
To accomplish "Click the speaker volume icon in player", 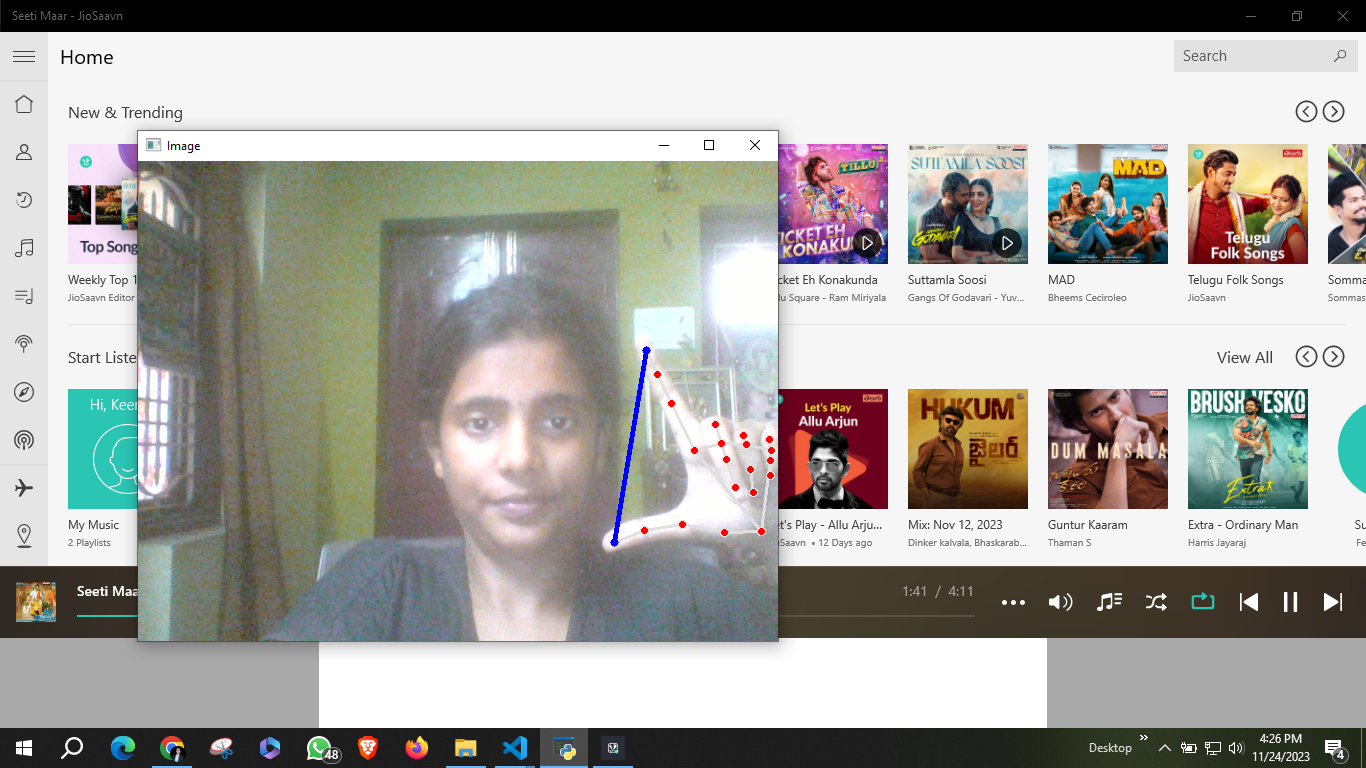I will point(1060,601).
